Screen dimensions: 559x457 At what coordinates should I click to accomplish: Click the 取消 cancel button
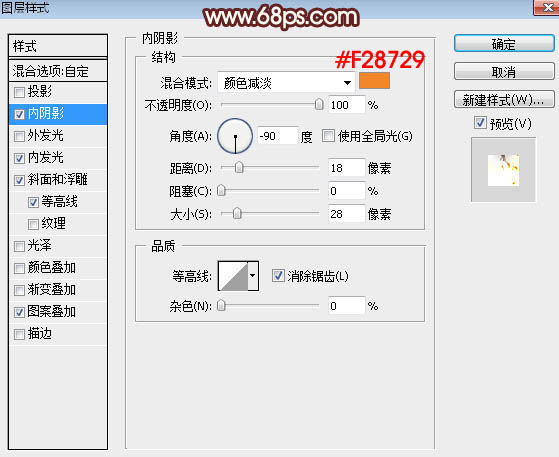click(504, 72)
